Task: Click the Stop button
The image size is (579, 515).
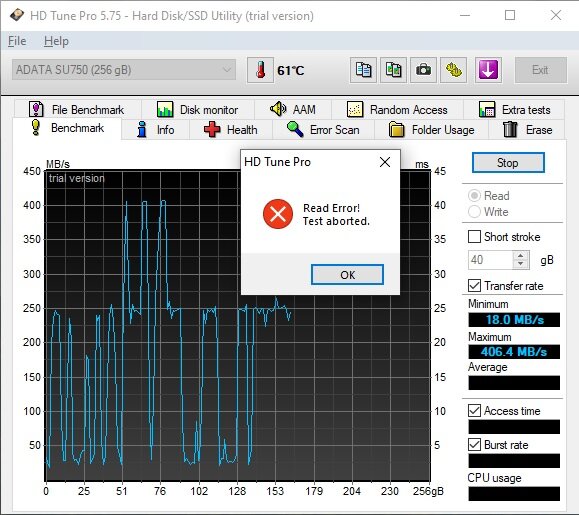Action: [x=508, y=163]
